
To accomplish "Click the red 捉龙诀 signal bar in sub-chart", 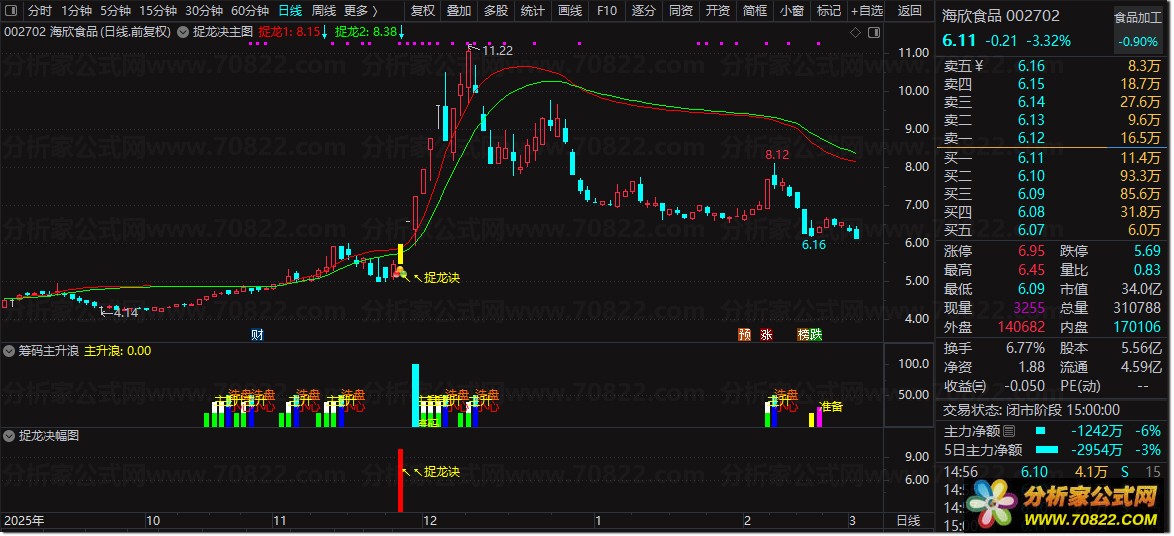I will 401,480.
